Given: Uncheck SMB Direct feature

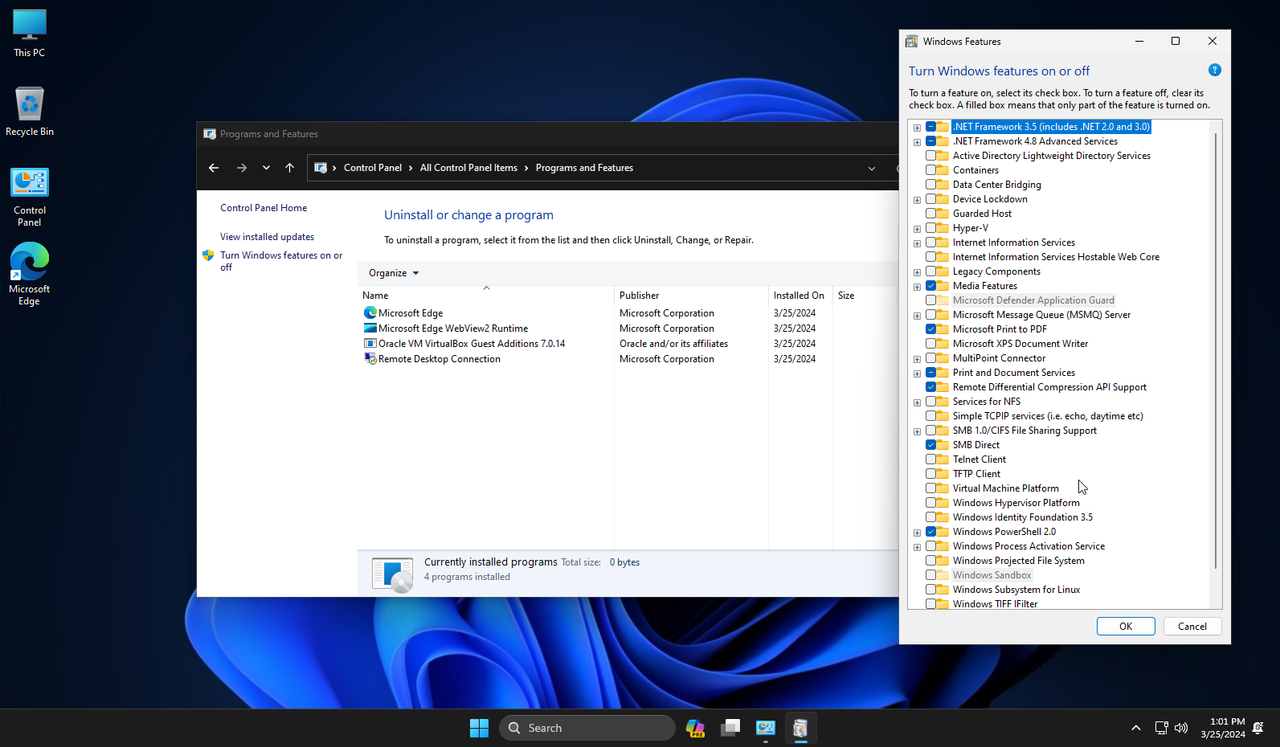Looking at the screenshot, I should coord(931,445).
